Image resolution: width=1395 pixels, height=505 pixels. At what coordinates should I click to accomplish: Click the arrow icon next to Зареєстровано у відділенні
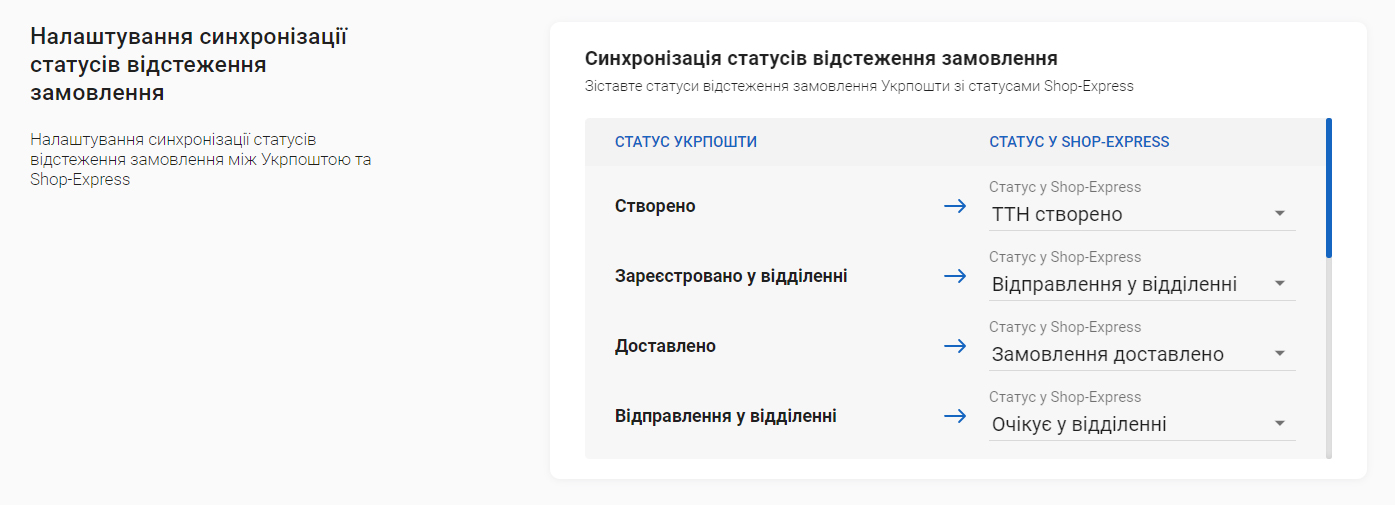pos(955,276)
